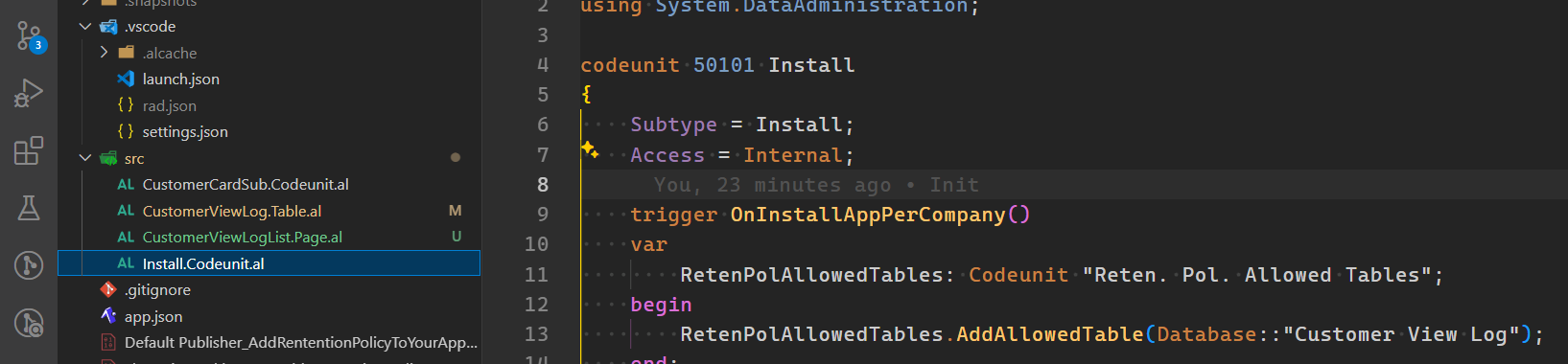Open CustomerCardSub.Codeunit.al file
Image resolution: width=1568 pixels, height=364 pixels.
(x=246, y=184)
